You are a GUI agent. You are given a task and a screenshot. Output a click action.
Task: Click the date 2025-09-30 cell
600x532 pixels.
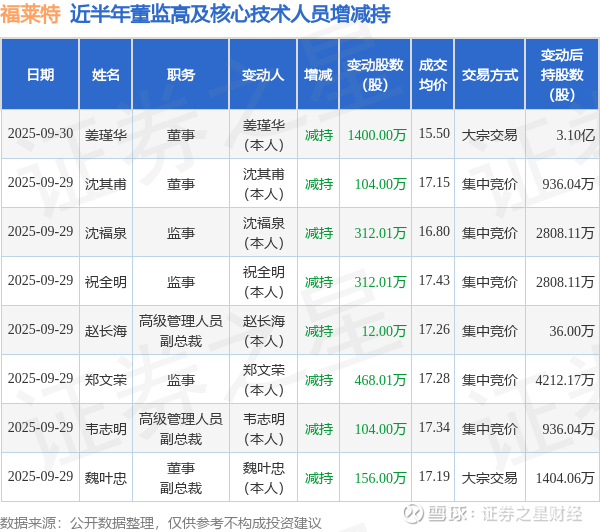click(x=40, y=134)
